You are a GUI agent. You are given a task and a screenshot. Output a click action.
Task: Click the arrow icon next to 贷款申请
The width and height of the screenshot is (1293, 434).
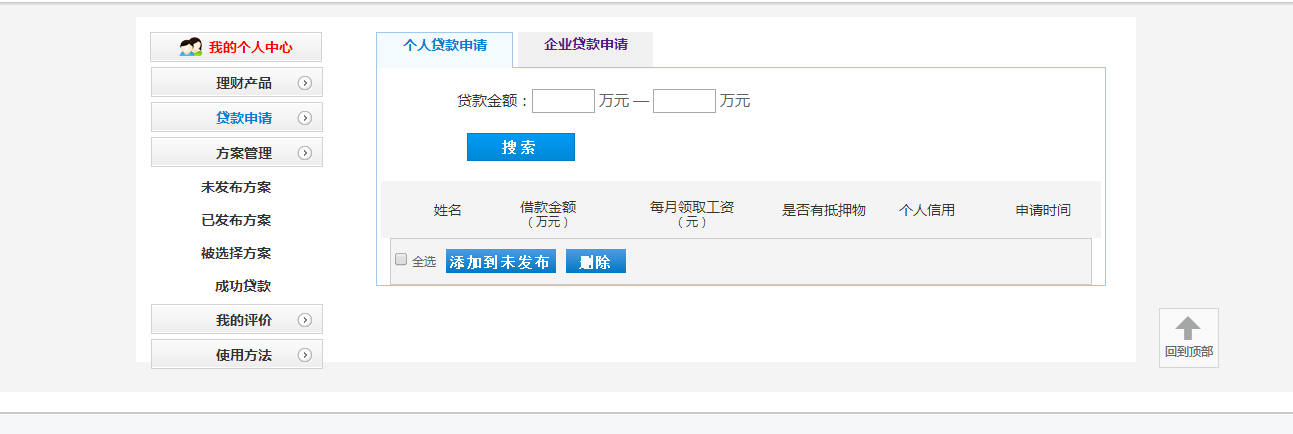305,118
